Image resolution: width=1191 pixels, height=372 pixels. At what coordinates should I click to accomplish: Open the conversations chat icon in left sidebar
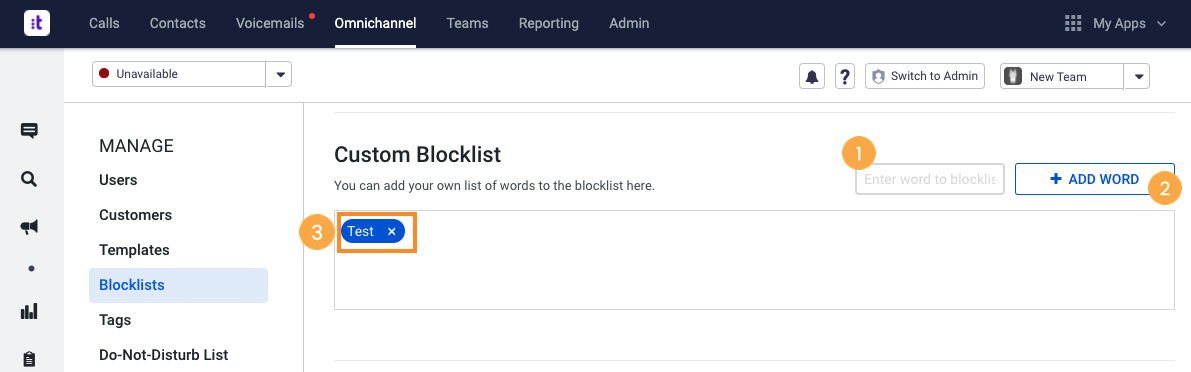point(29,131)
